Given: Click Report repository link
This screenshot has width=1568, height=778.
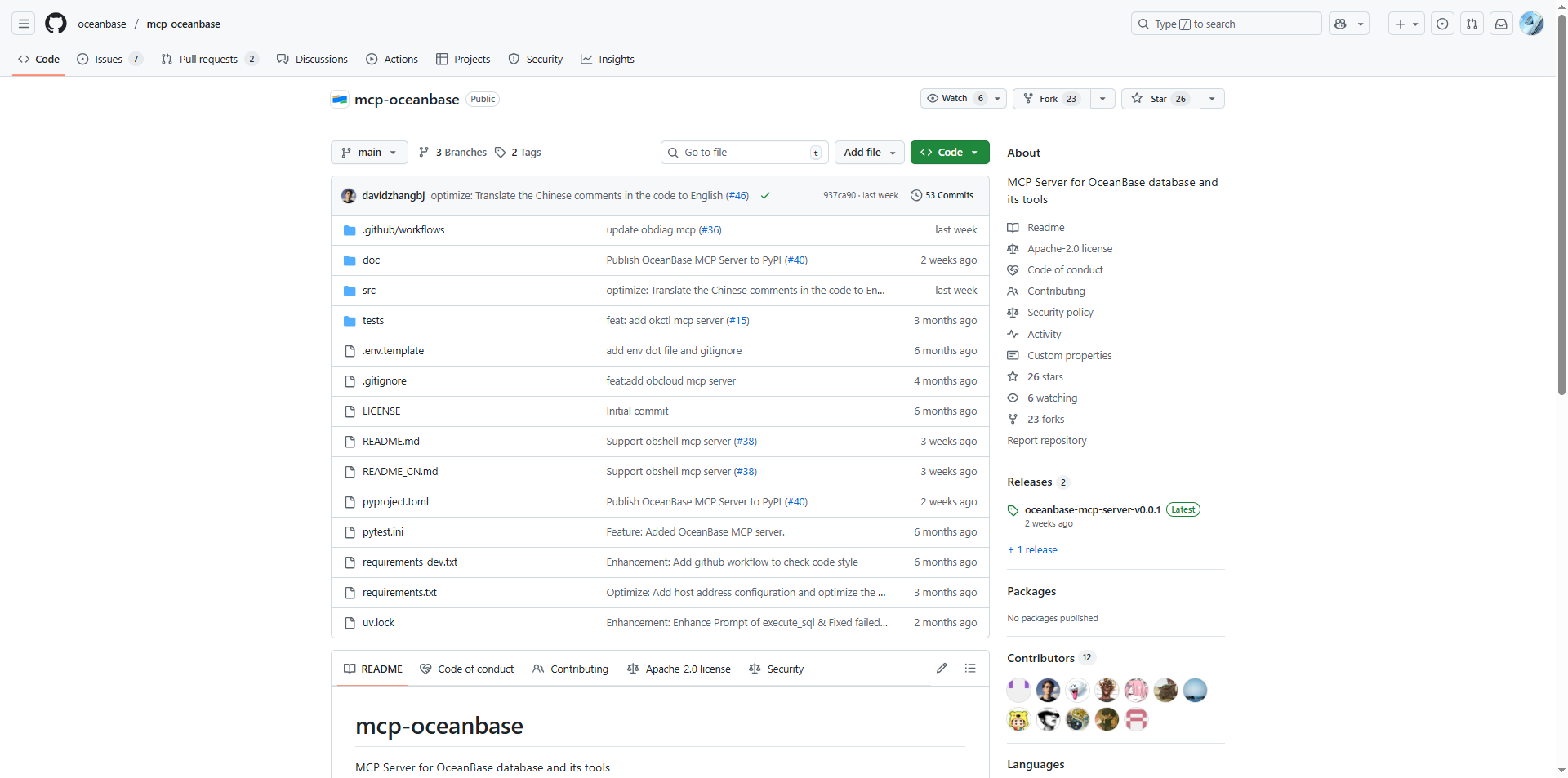Looking at the screenshot, I should pos(1046,440).
